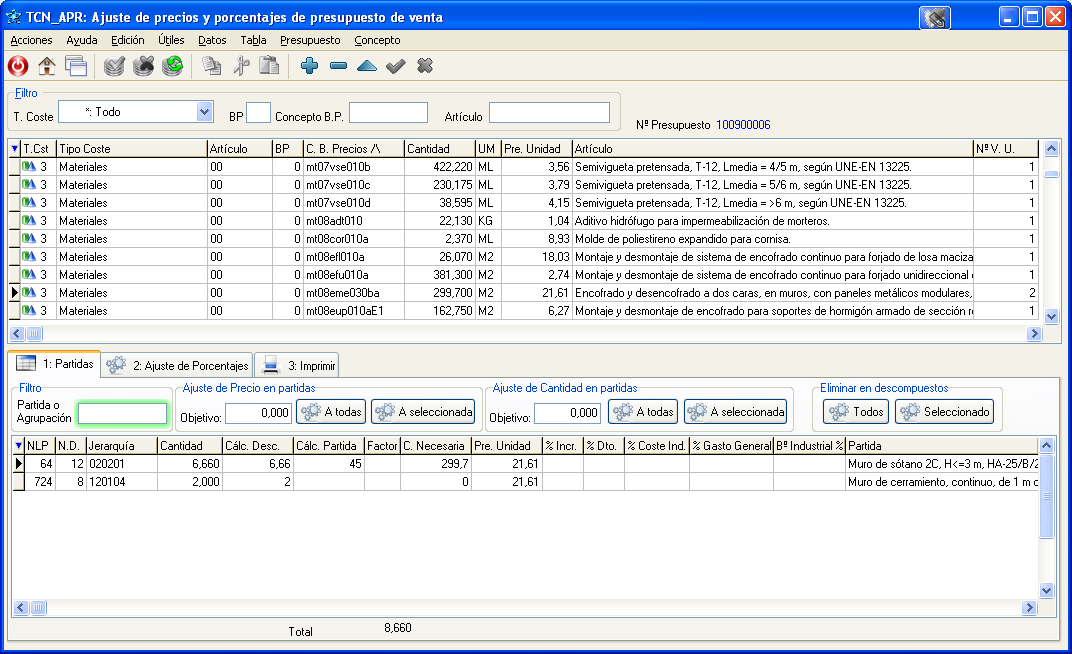
Task: Click the Seleccionado button in Eliminar en descompuestos
Action: (x=944, y=412)
